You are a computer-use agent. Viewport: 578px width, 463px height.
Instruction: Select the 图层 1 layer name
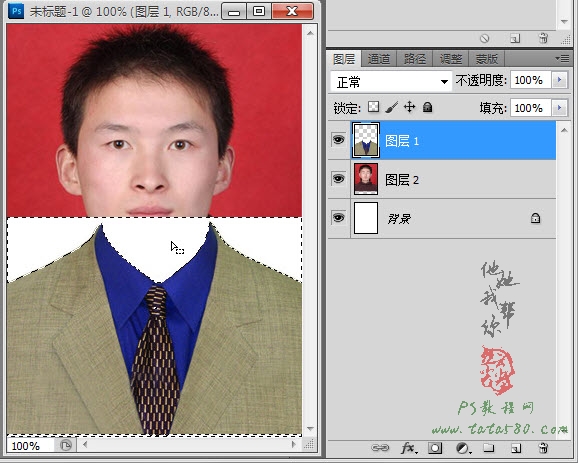click(x=402, y=141)
